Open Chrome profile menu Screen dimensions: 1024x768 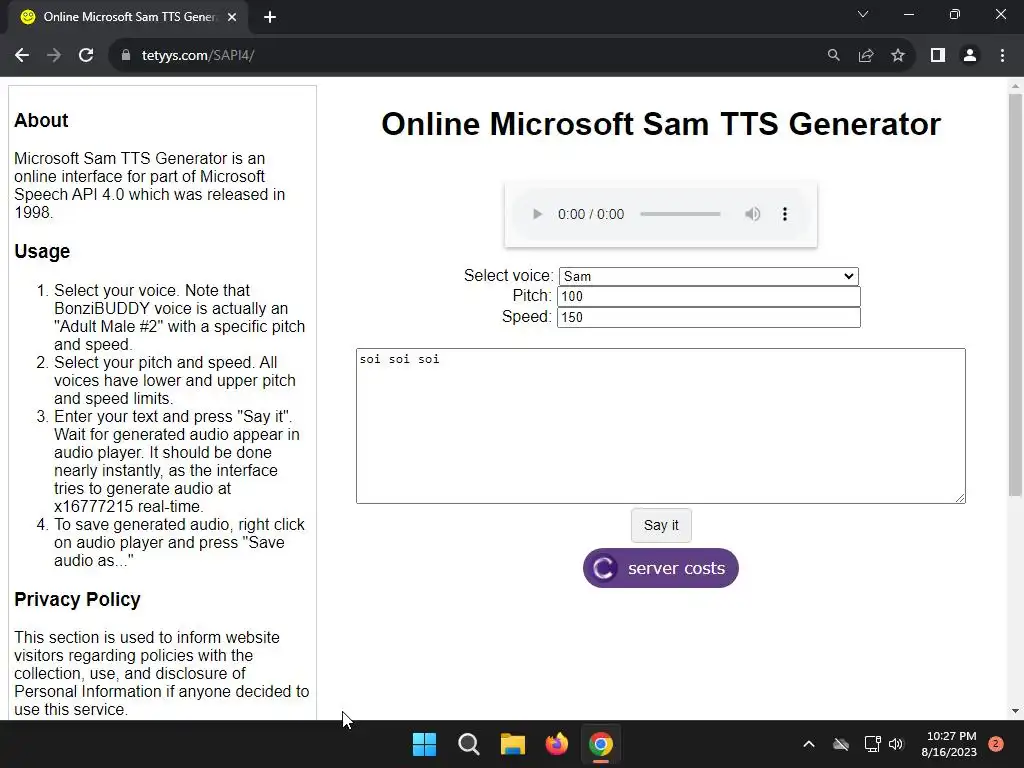[970, 56]
